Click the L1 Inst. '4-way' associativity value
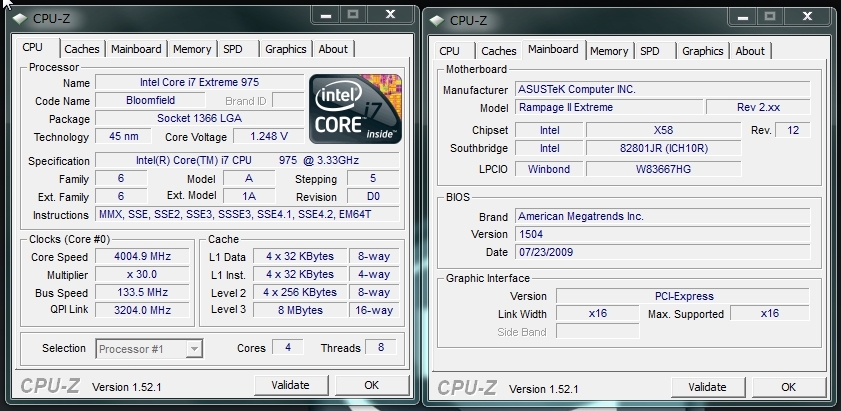Image resolution: width=841 pixels, height=411 pixels. tap(374, 274)
